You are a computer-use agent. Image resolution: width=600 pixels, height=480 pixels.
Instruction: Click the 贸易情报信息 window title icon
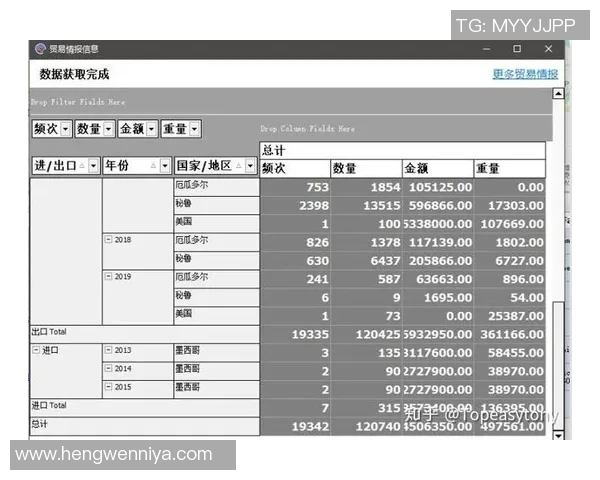40,49
